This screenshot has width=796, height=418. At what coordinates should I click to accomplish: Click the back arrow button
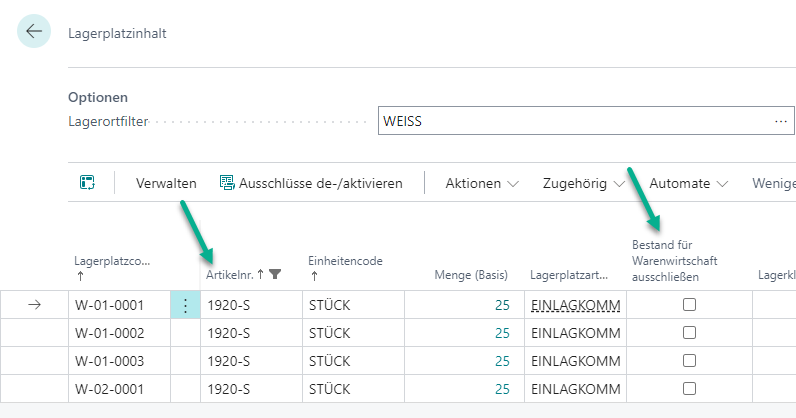34,32
